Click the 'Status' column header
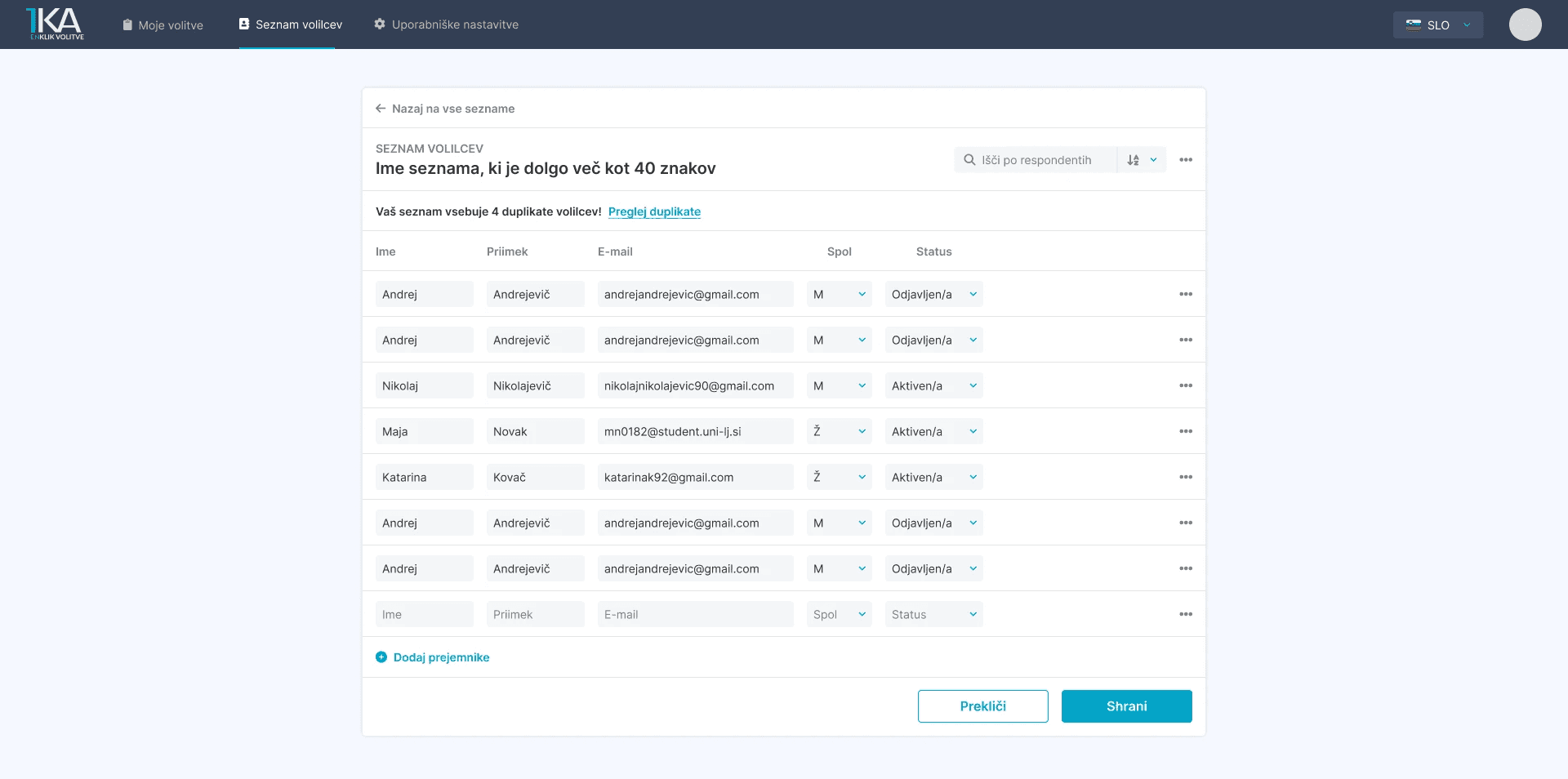Screen dimensions: 1568x779 click(934, 252)
